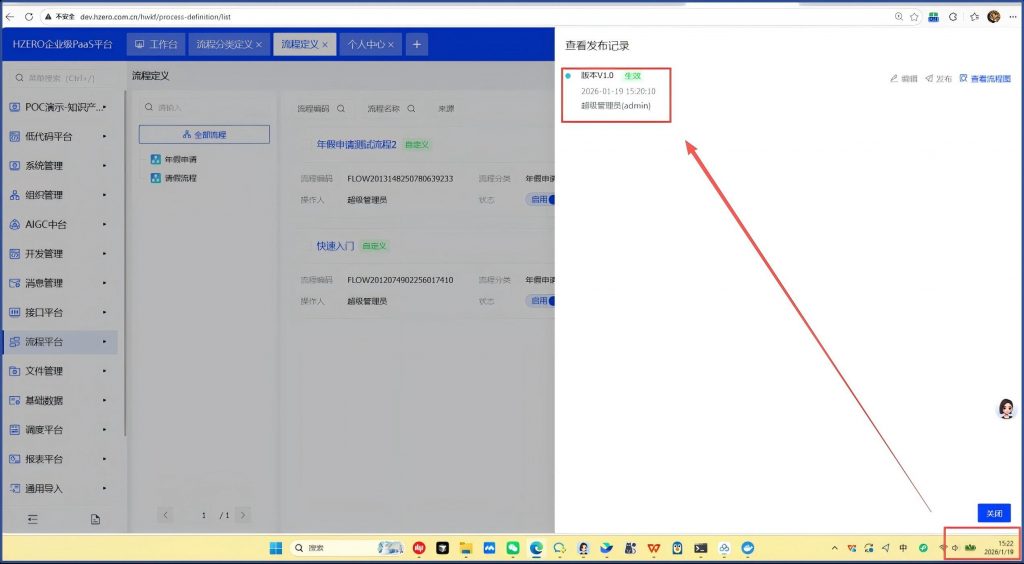Expand the 系统管理 sidebar menu

[x=60, y=165]
